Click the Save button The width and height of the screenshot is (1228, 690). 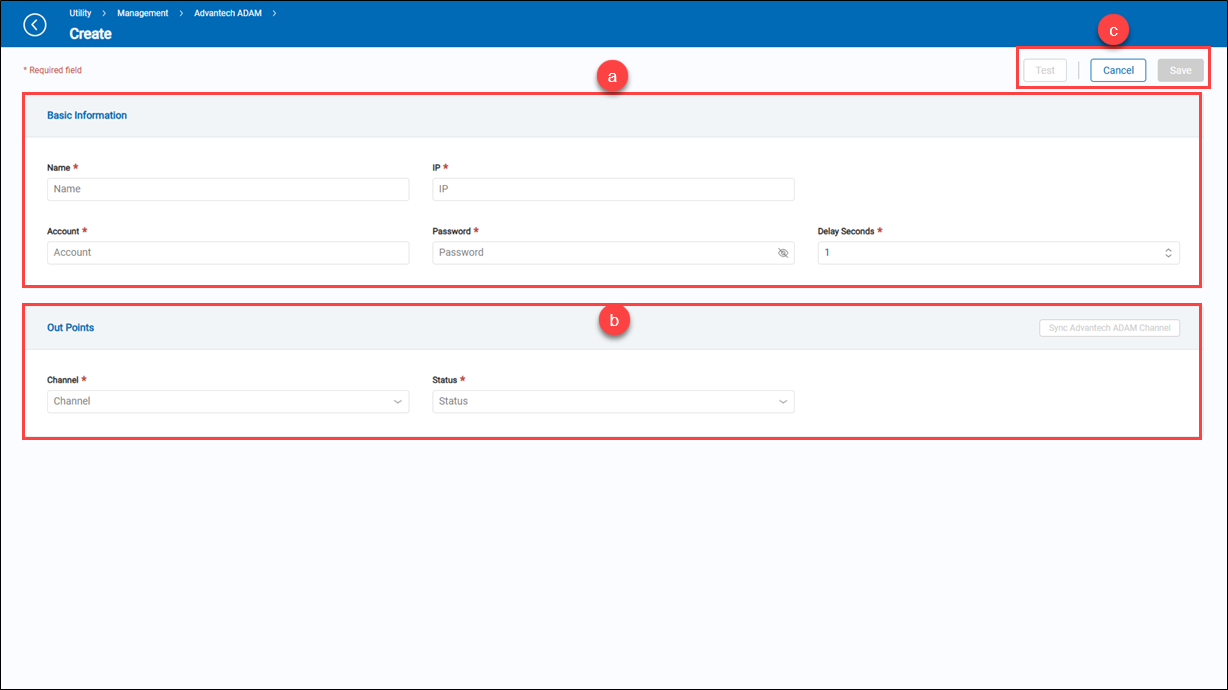point(1180,70)
